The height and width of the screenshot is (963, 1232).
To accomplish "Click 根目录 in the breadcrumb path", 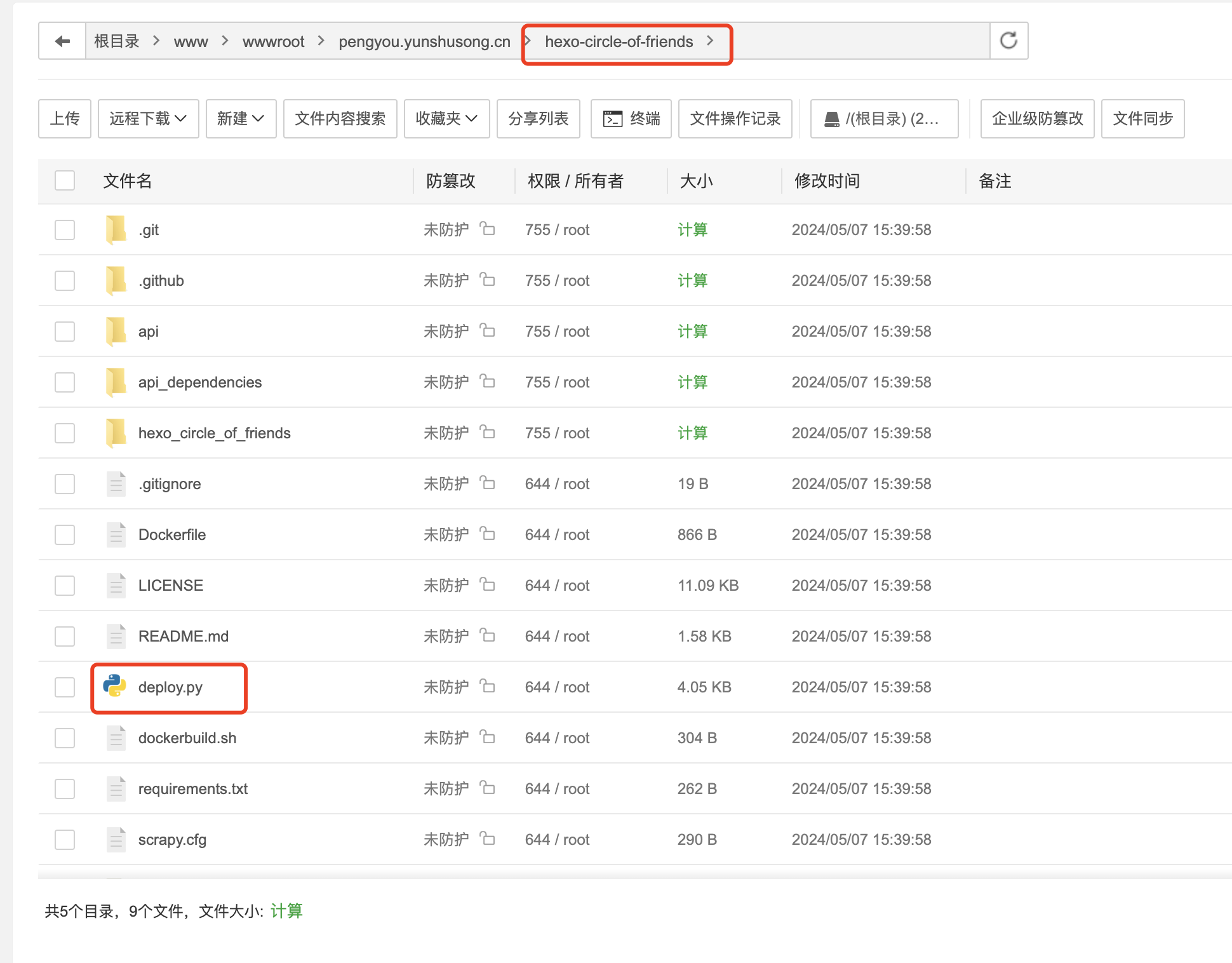I will point(117,41).
